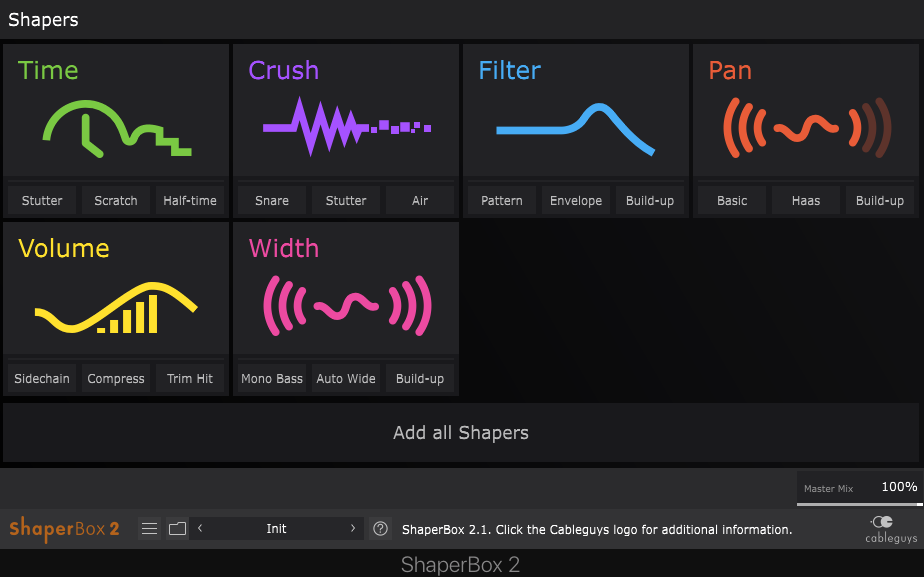The height and width of the screenshot is (577, 924).
Task: Click the Add all Shapers button
Action: 461,433
